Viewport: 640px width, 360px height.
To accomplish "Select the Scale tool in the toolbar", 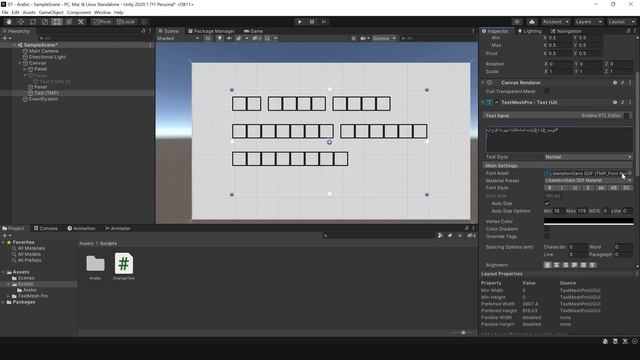I will click(x=45, y=22).
